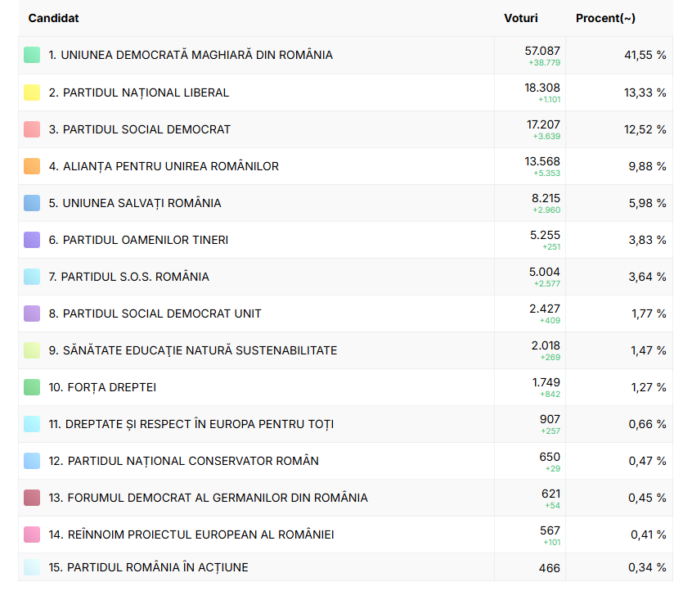Click Reînnoim Proiectul European al României name

[x=191, y=535]
